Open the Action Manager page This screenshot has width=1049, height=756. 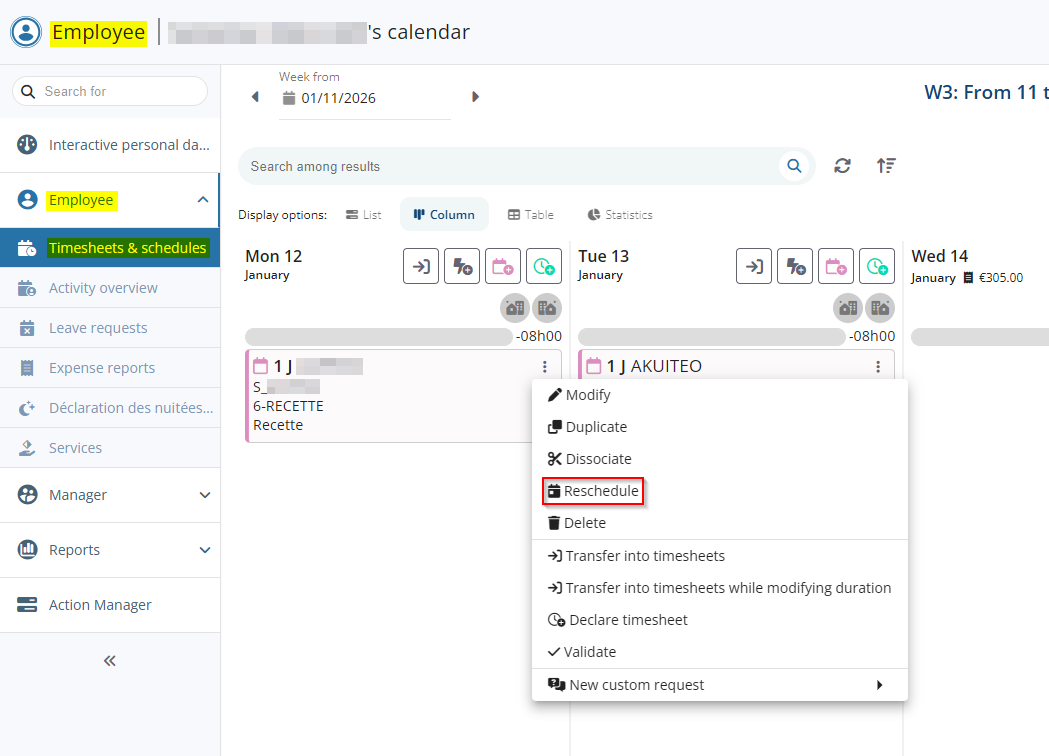point(100,605)
